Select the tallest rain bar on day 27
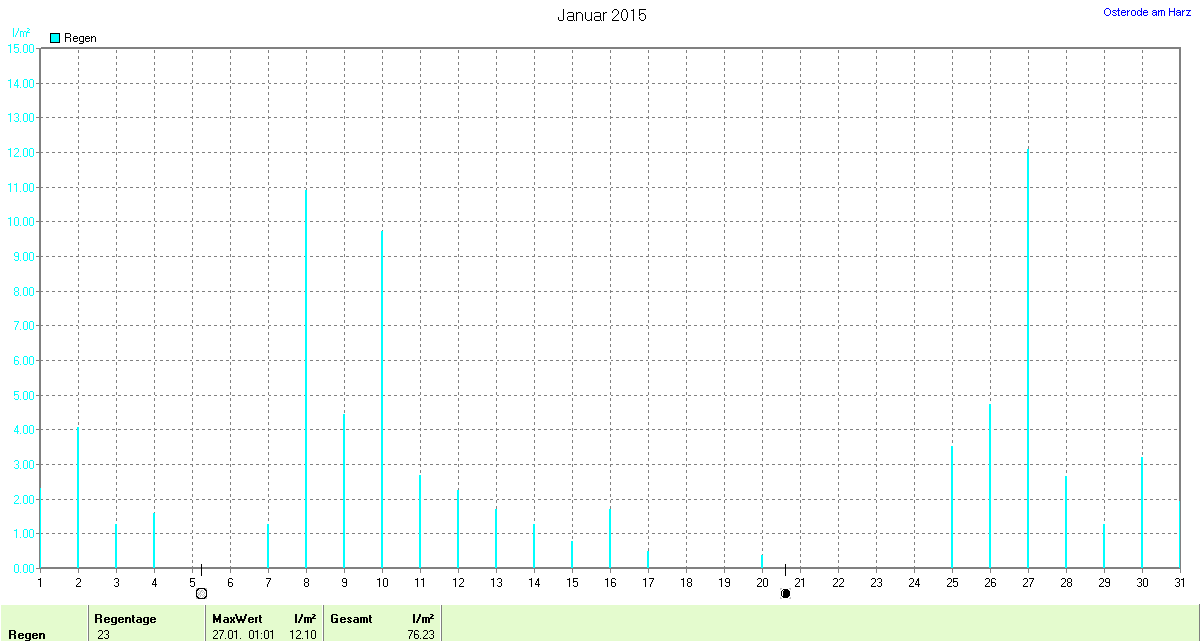Viewport: 1200px width, 641px height. 1028,358
